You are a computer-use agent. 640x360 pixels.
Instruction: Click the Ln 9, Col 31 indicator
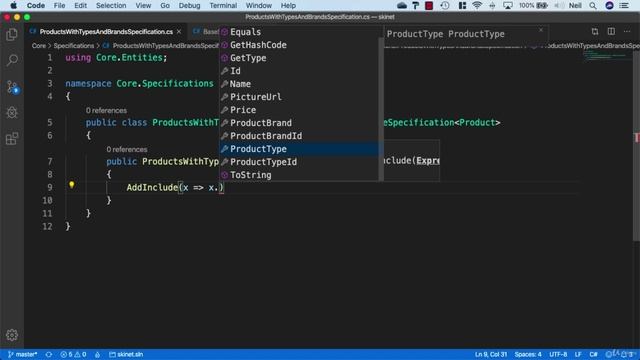tap(491, 354)
